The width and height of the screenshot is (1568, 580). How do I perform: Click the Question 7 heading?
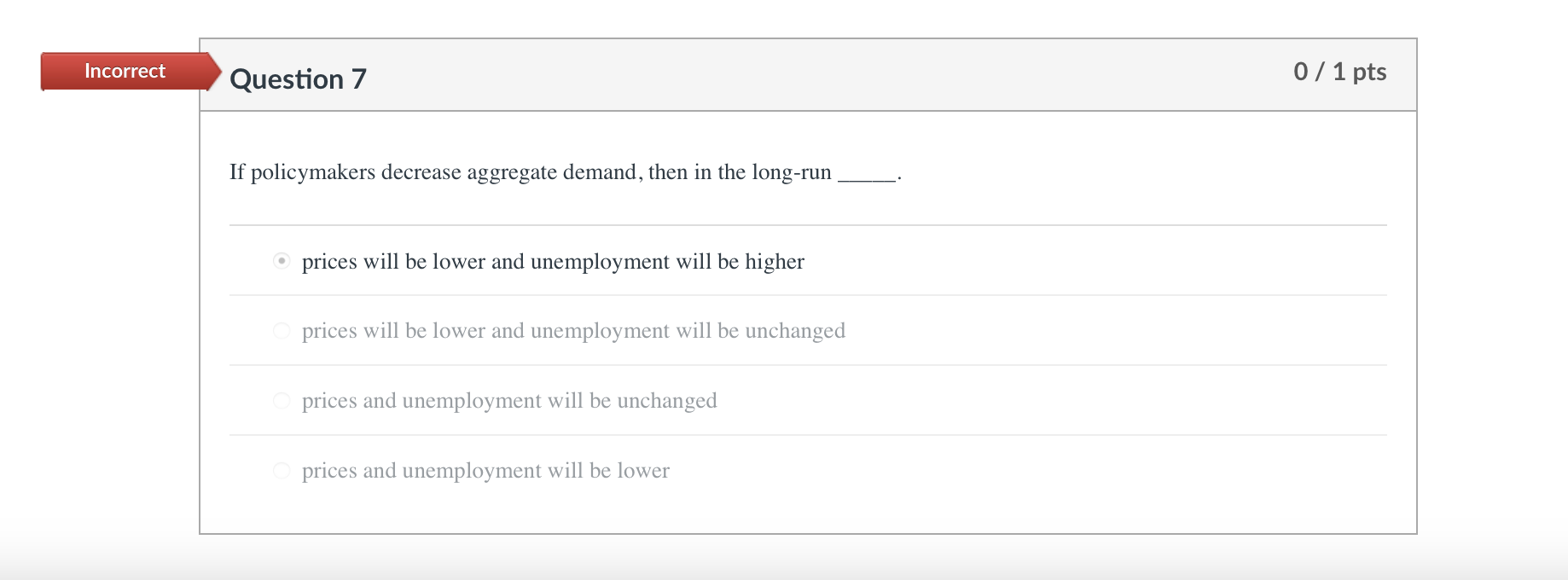coord(298,78)
